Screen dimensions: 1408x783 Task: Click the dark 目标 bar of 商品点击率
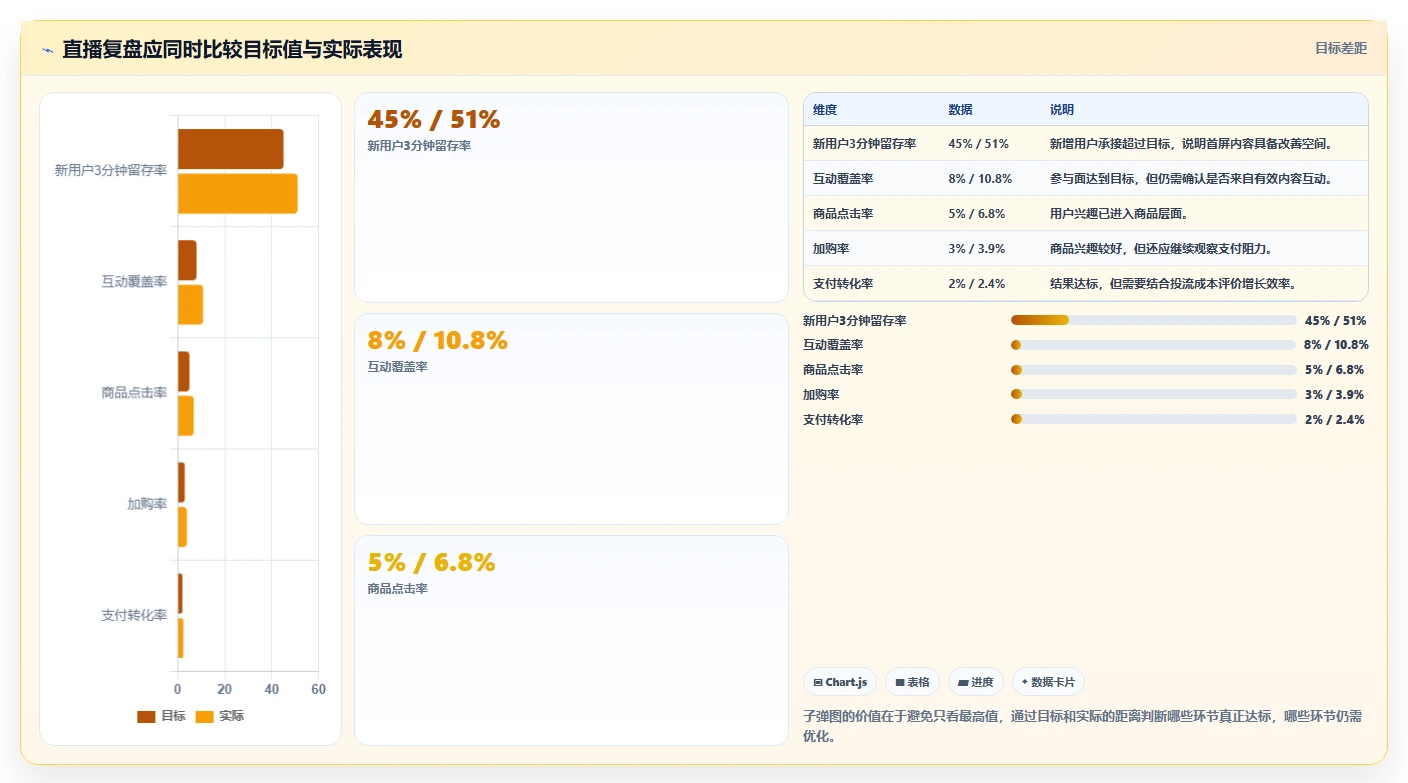tap(183, 371)
